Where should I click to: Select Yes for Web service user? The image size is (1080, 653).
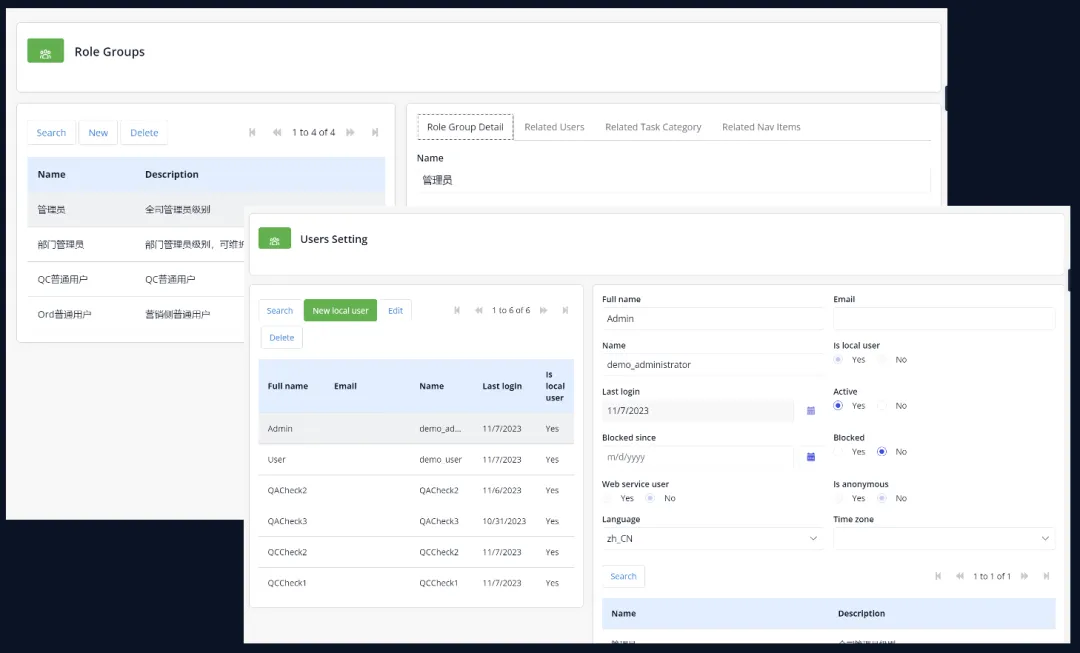point(606,498)
